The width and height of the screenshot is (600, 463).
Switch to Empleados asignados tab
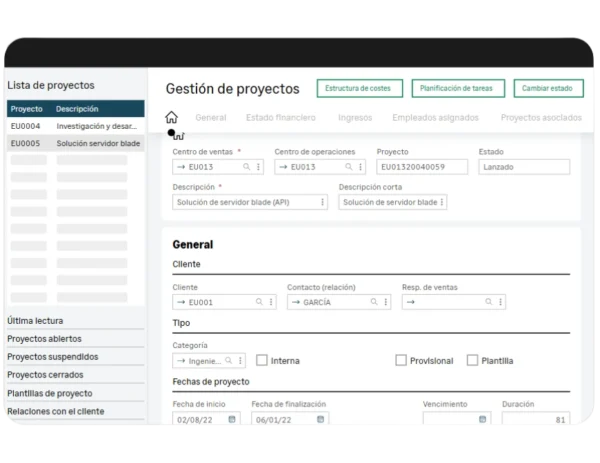coord(435,117)
